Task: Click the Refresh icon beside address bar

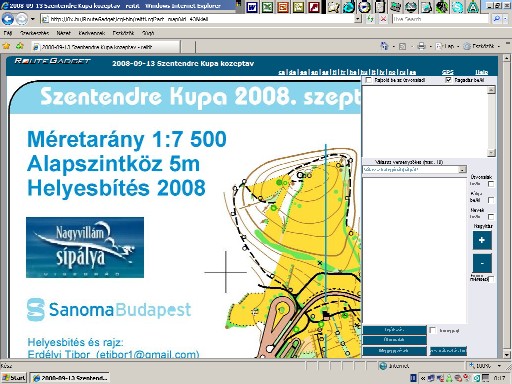Action: tap(370, 19)
